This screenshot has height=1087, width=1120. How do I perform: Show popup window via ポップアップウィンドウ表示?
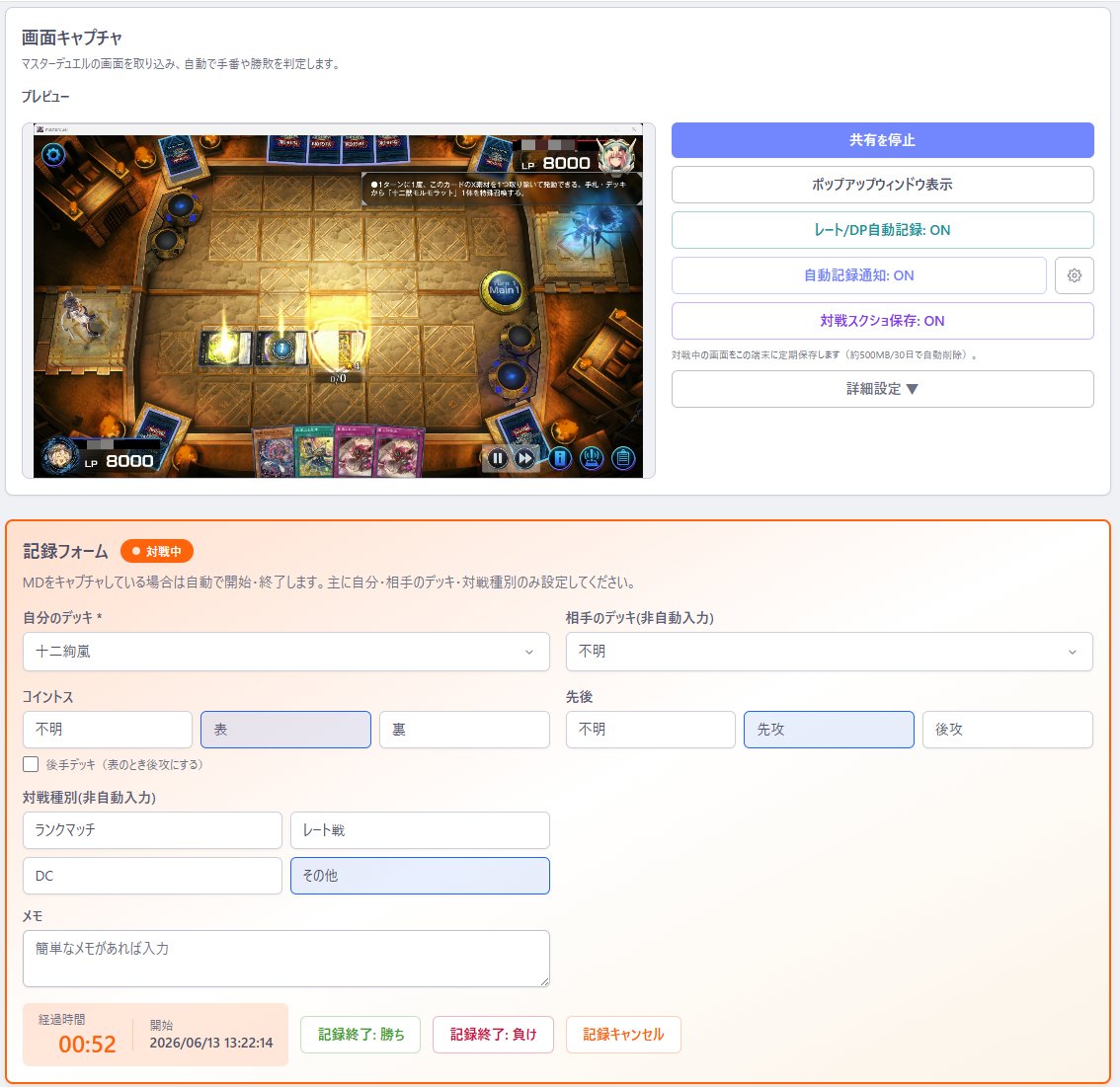(x=882, y=185)
